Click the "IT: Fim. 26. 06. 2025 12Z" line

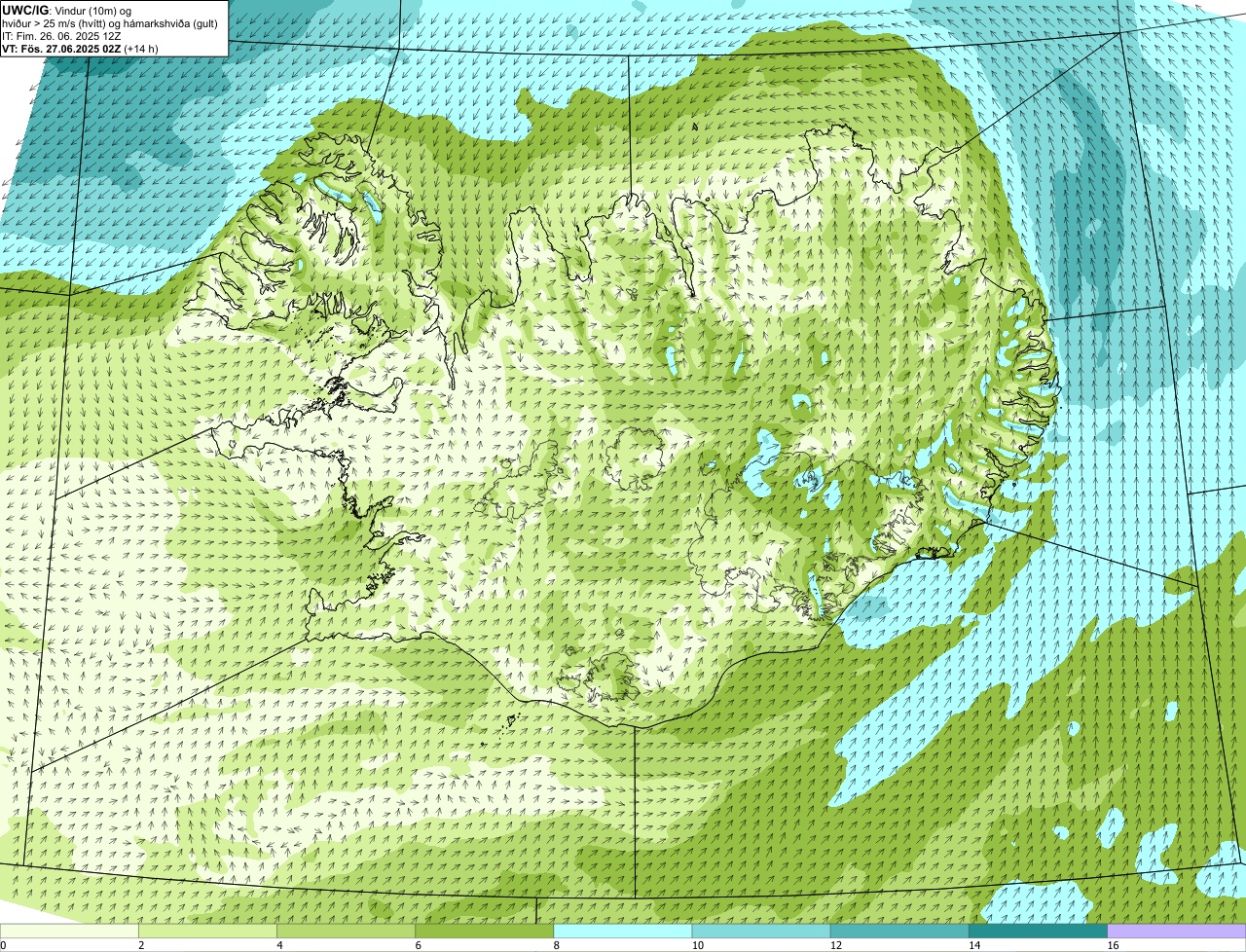click(61, 35)
